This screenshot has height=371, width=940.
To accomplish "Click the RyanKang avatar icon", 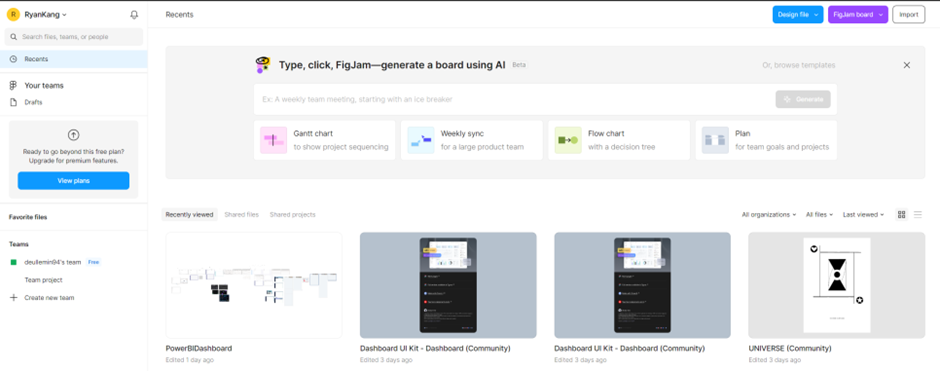I will pyautogui.click(x=13, y=15).
